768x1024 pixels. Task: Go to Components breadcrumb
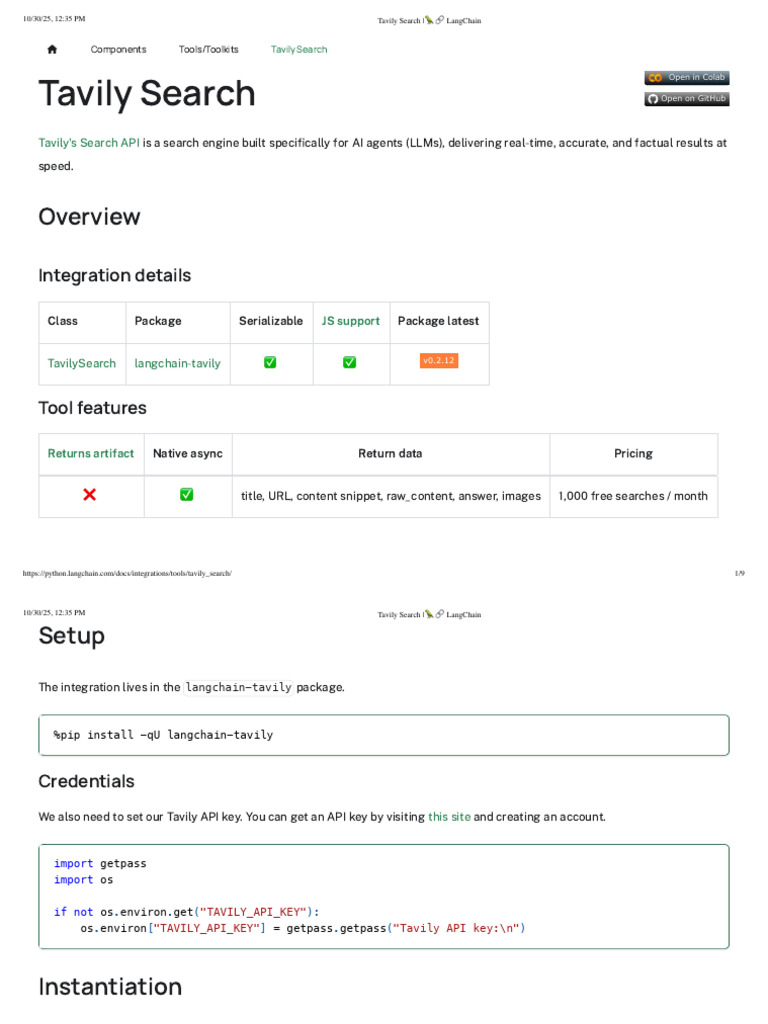[x=118, y=50]
